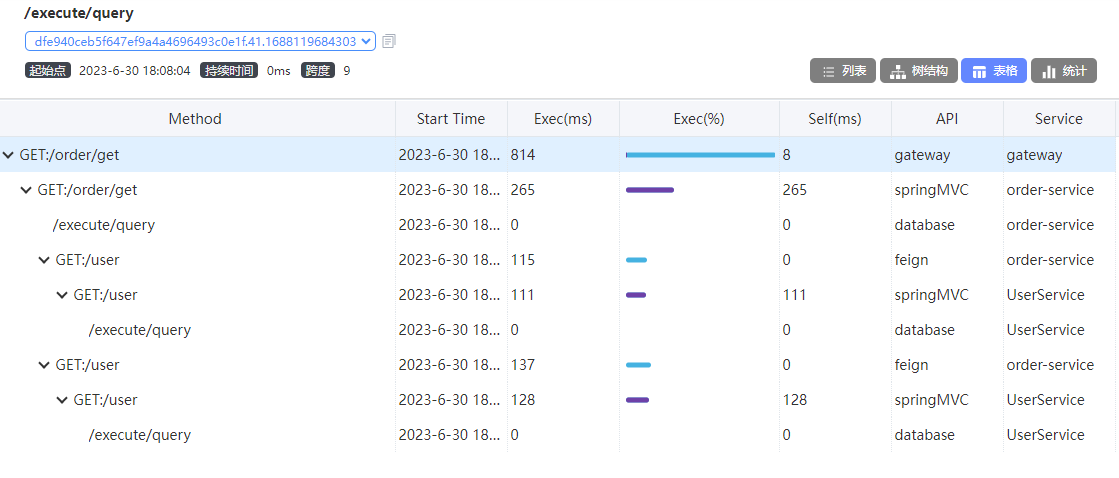
Task: Collapse the first feign GET:/user row
Action: (44, 260)
